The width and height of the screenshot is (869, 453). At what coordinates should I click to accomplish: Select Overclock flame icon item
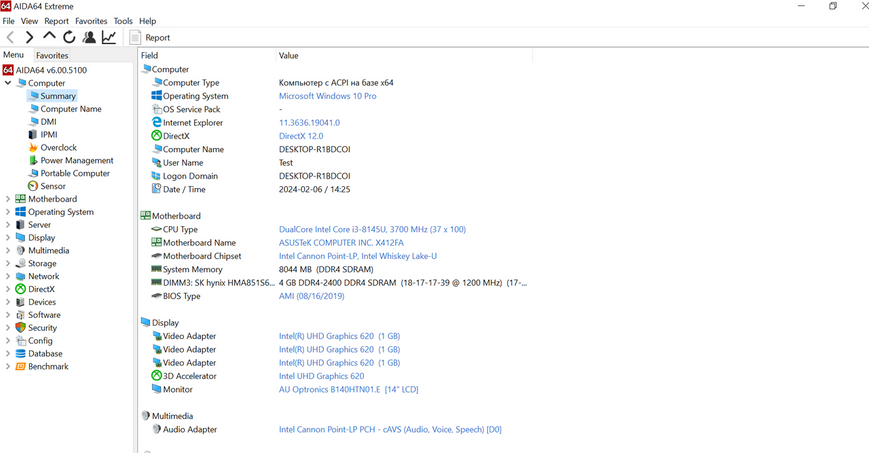[33, 147]
